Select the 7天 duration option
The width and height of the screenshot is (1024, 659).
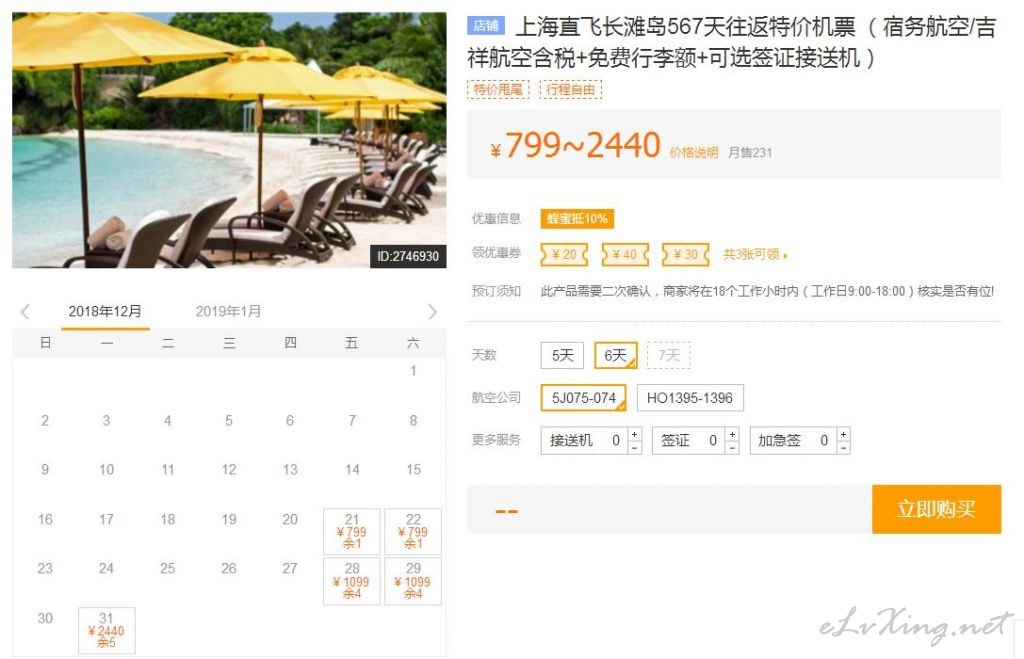coord(669,355)
